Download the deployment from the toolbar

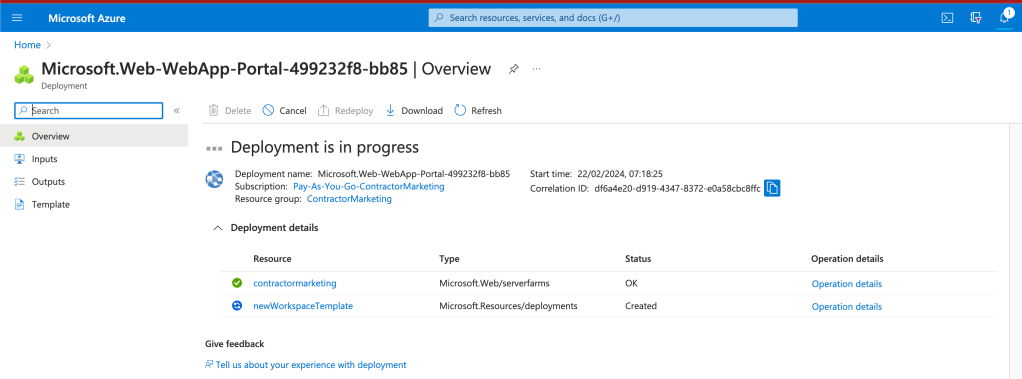point(414,111)
